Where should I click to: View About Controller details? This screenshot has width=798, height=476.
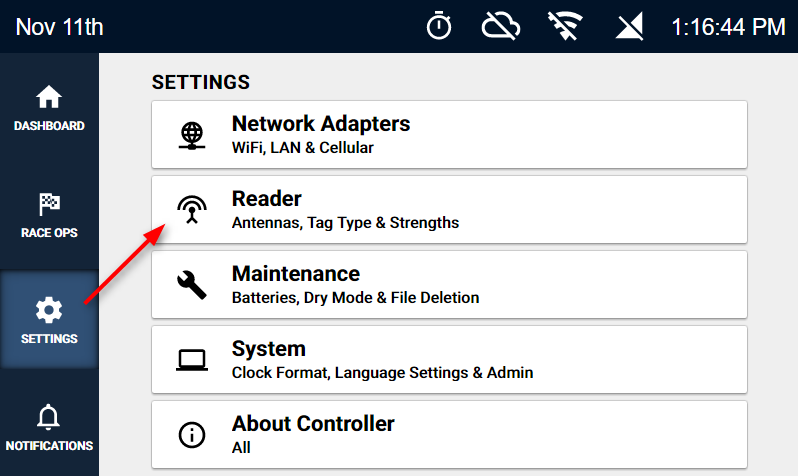pyautogui.click(x=449, y=435)
